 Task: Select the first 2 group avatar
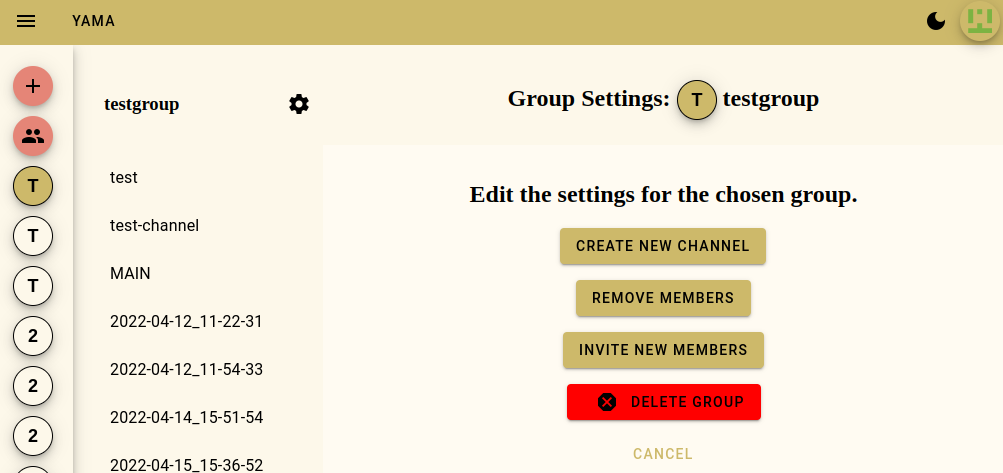point(33,336)
